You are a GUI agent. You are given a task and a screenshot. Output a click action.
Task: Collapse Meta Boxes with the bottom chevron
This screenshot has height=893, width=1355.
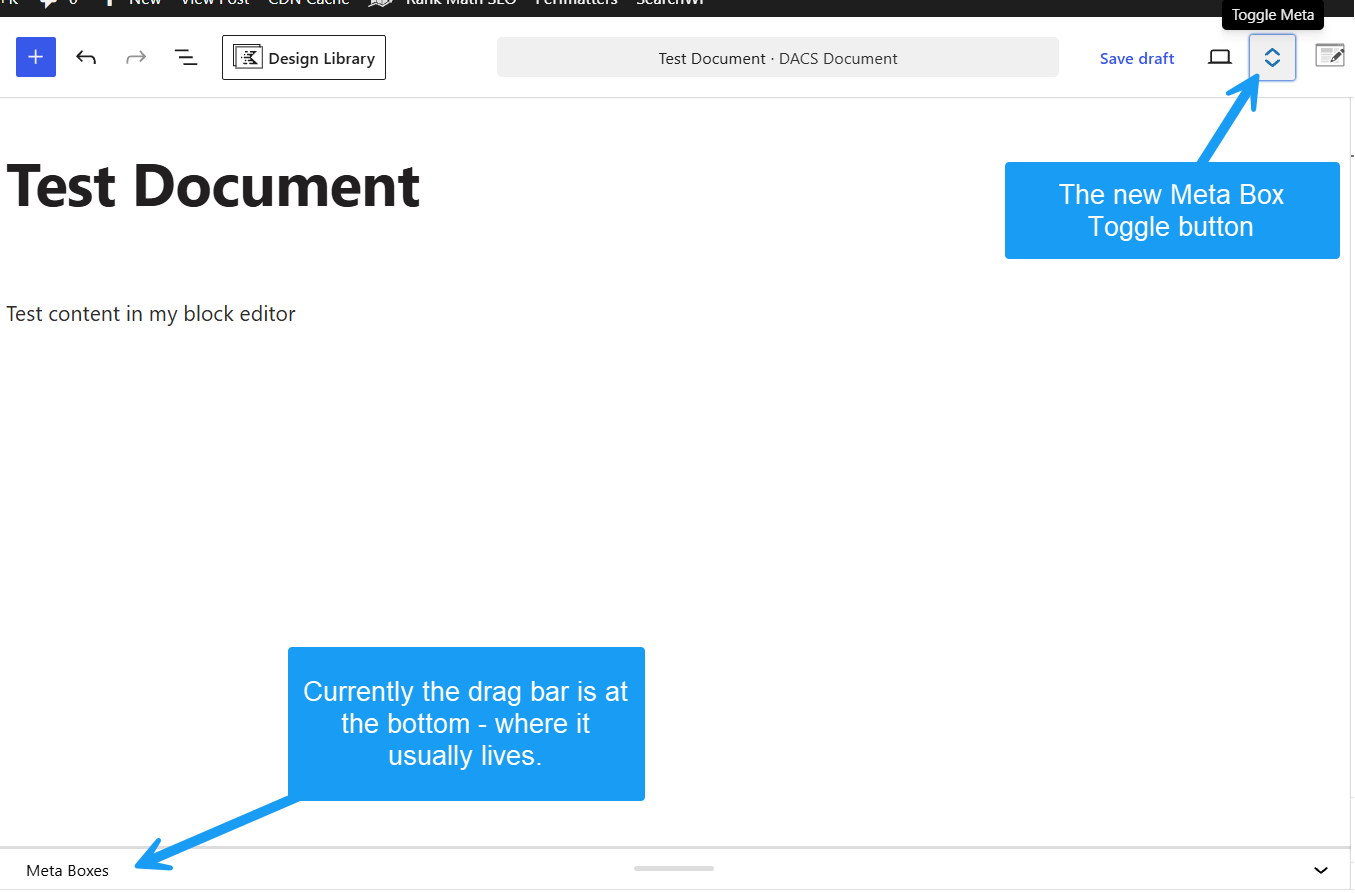pos(1321,870)
